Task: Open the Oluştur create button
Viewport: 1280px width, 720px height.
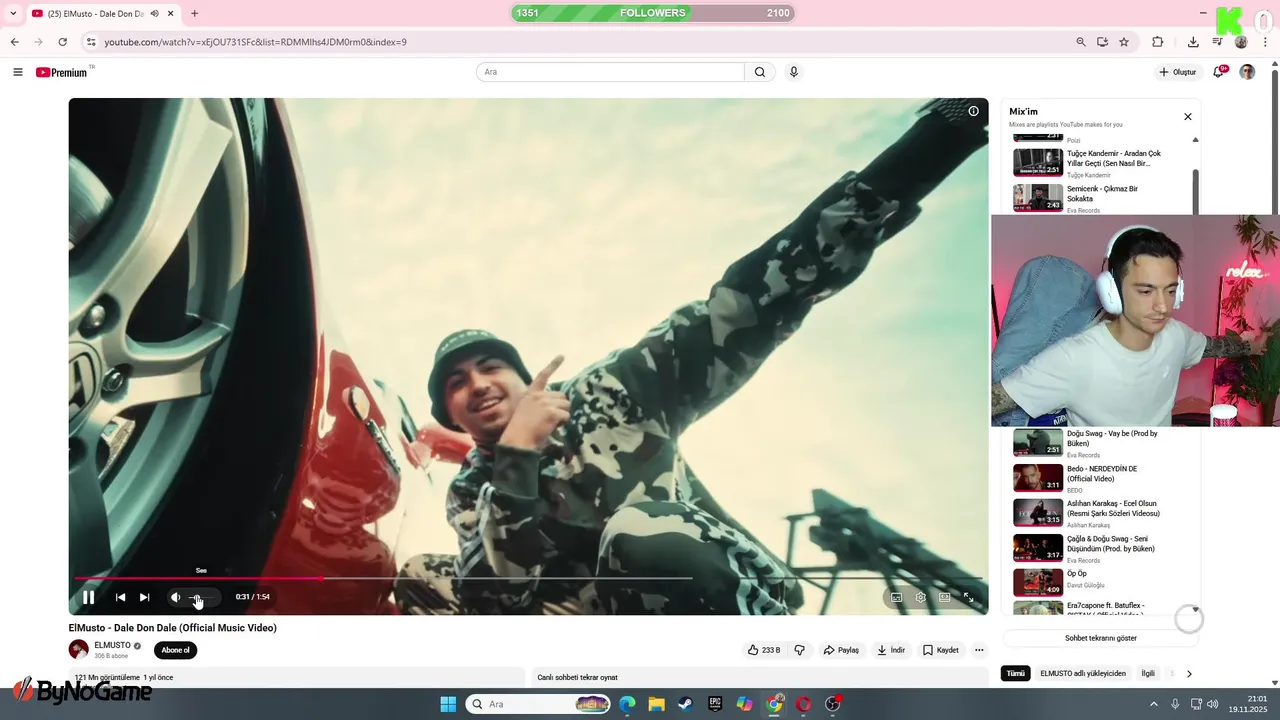Action: [1178, 72]
